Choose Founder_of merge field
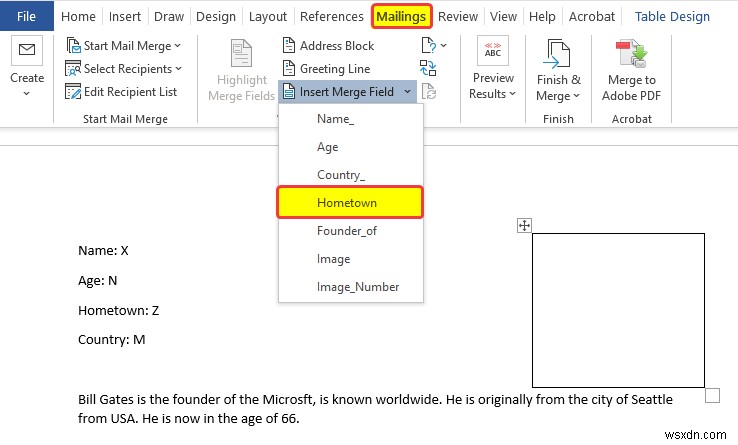The width and height of the screenshot is (738, 445). click(x=351, y=231)
